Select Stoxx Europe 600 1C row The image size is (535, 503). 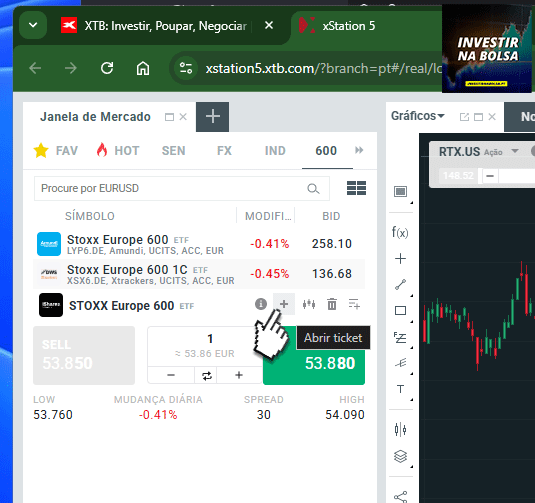pos(199,274)
